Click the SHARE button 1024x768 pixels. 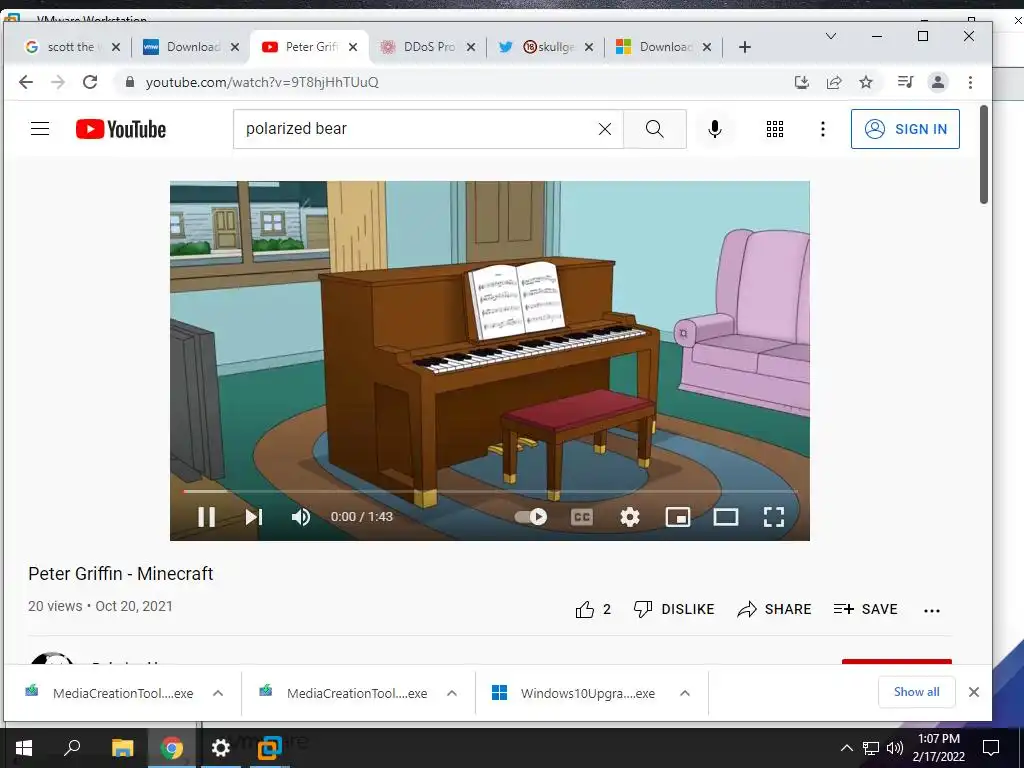[x=774, y=609]
